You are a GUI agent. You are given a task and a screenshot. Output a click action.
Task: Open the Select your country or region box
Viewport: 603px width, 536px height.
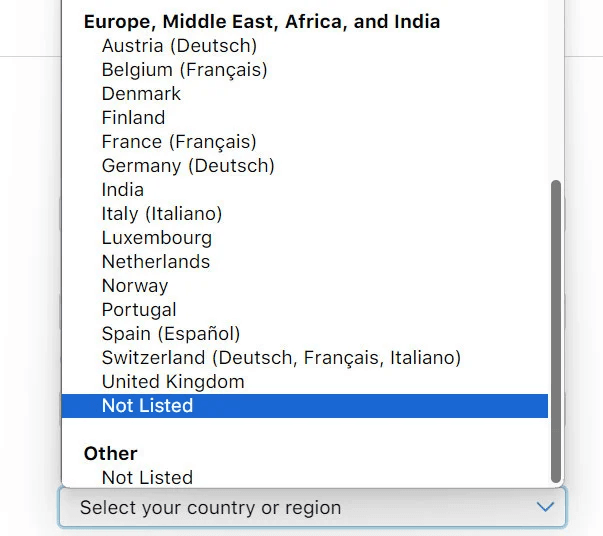coord(300,507)
